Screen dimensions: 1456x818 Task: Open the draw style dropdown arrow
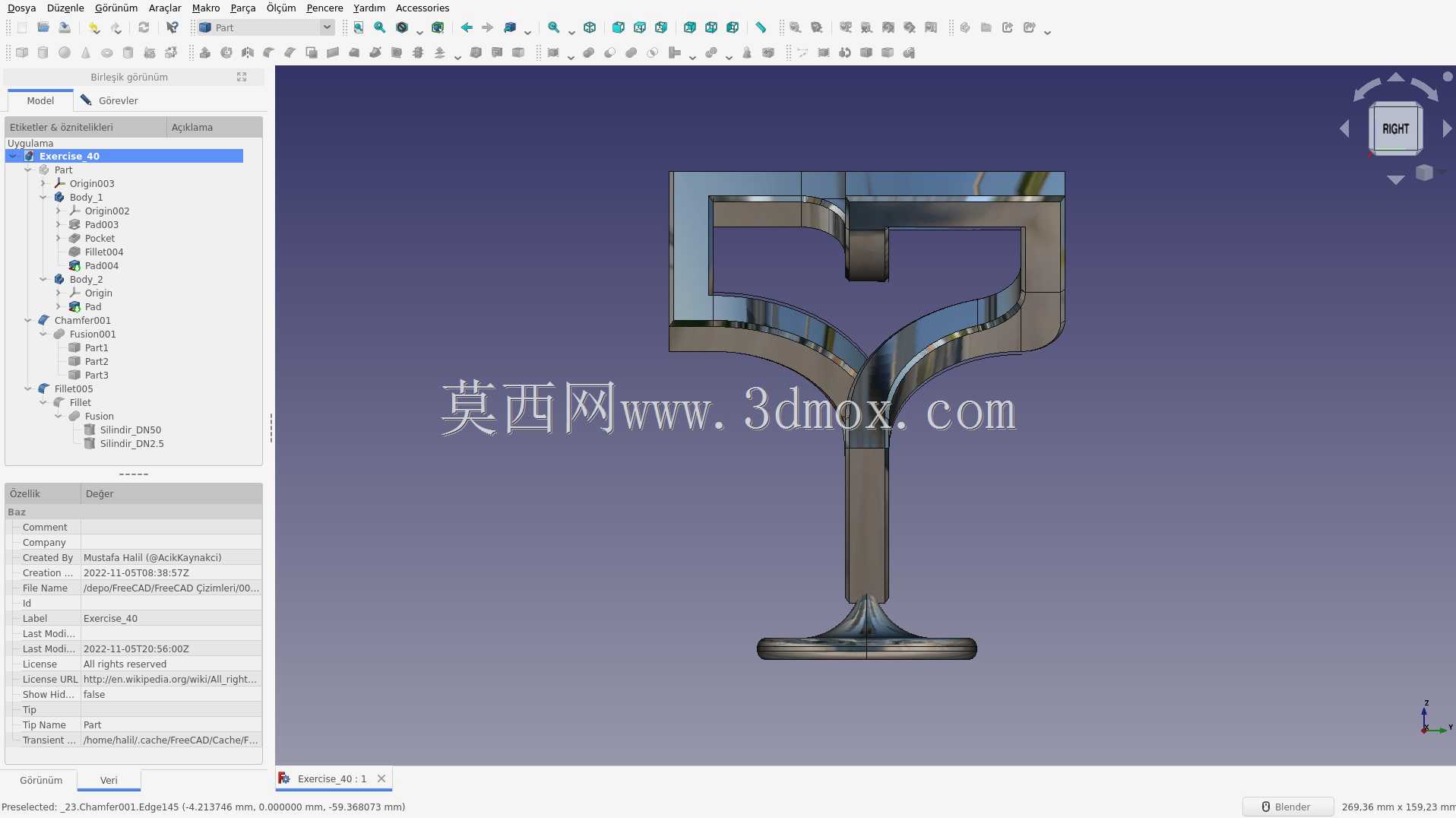pyautogui.click(x=419, y=31)
